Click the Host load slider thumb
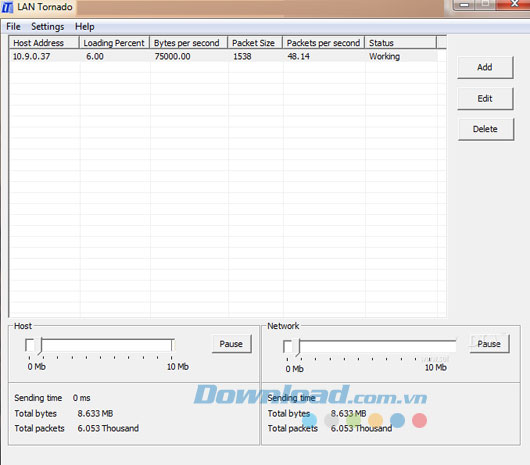 click(x=39, y=346)
